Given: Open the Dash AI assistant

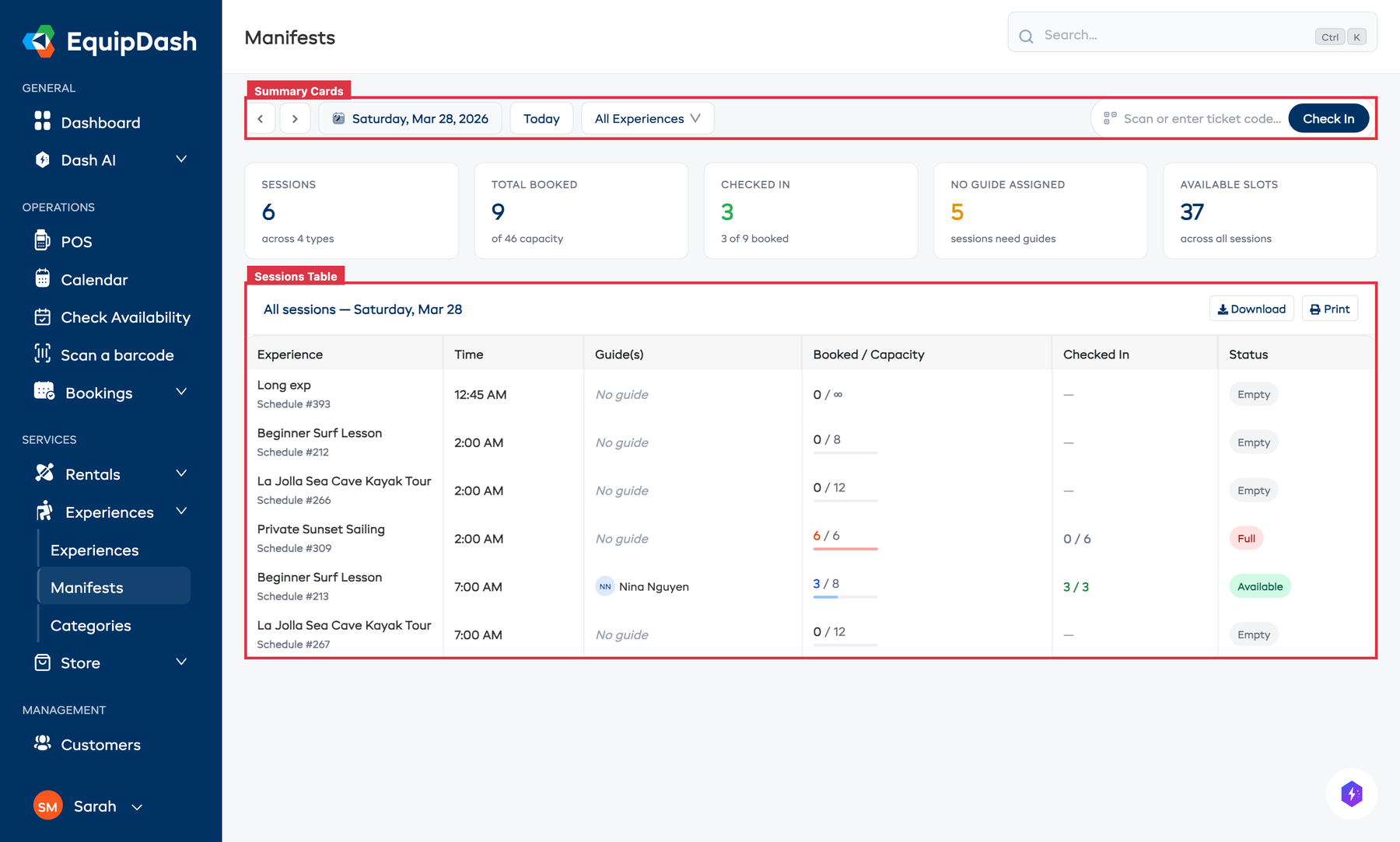Looking at the screenshot, I should pos(88,159).
